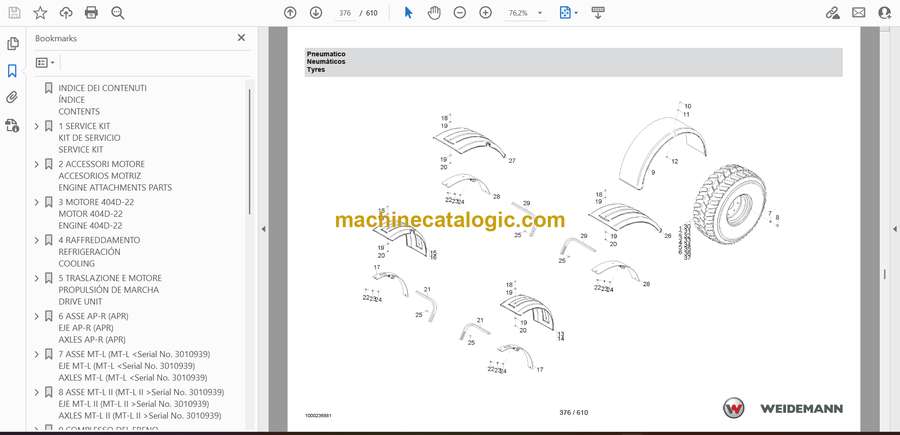
Task: Zoom in with plus button
Action: pyautogui.click(x=486, y=13)
